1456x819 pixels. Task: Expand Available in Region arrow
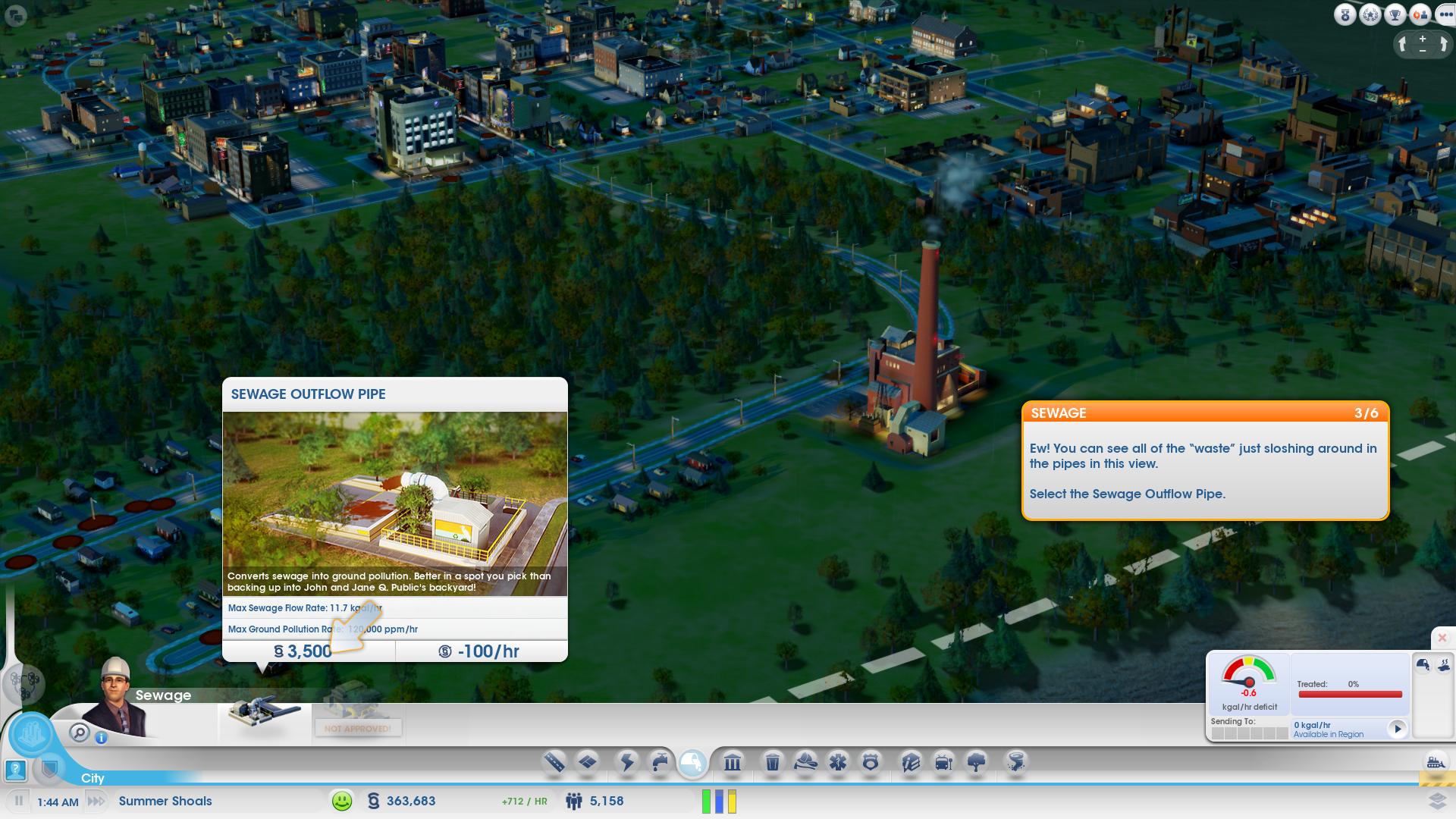click(x=1397, y=728)
